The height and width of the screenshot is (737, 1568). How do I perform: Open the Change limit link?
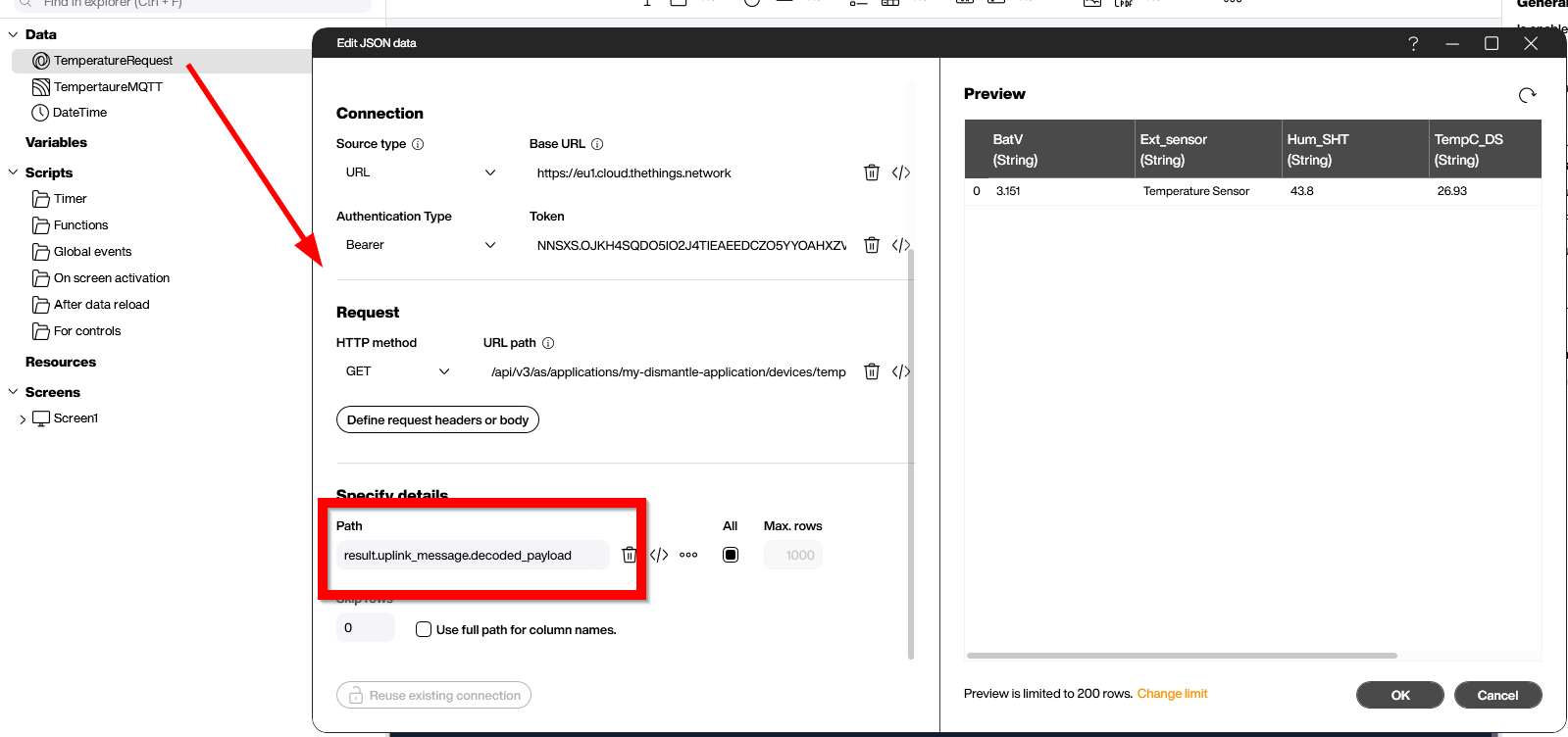pos(1172,694)
